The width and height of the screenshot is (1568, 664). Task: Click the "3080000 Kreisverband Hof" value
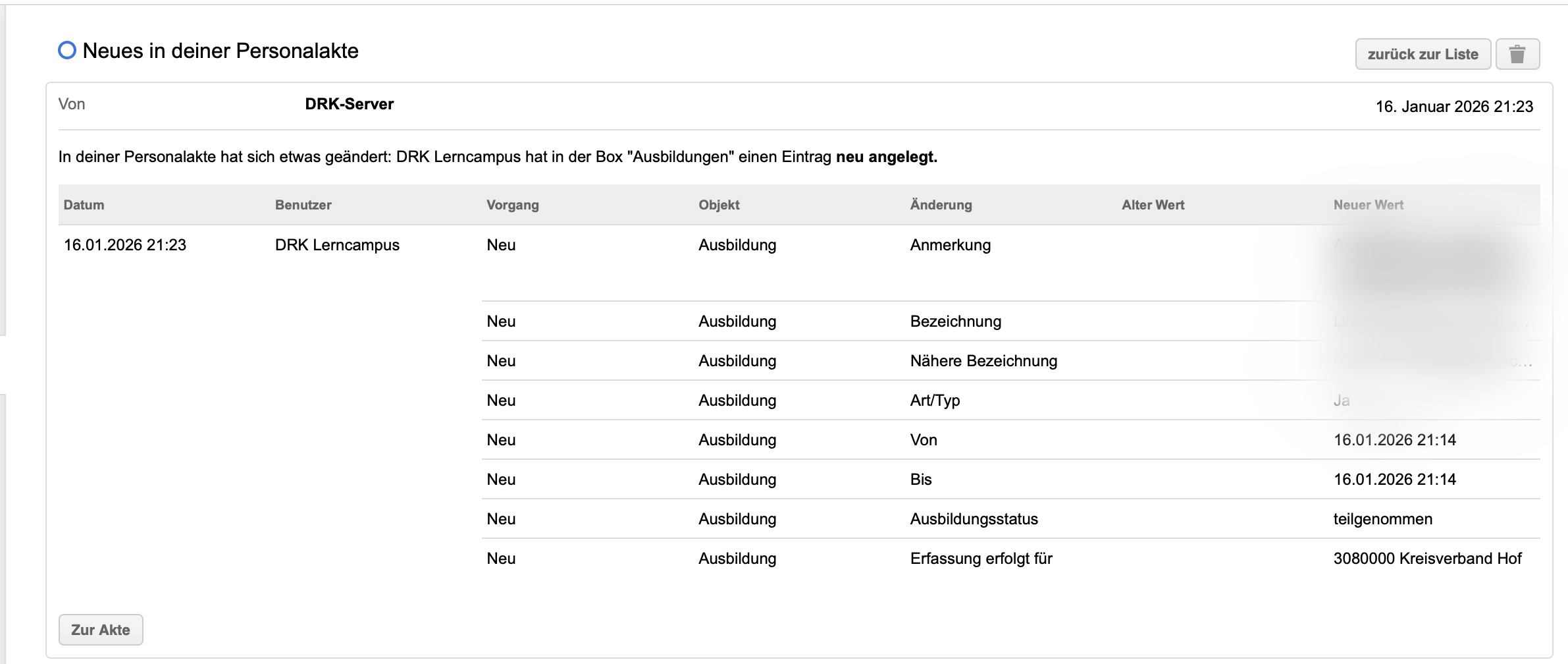(1427, 559)
